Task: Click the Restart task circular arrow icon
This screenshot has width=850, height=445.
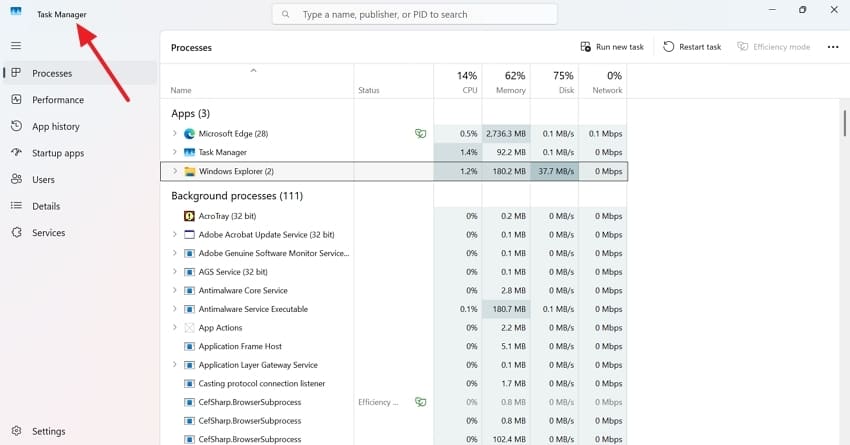Action: click(x=668, y=47)
